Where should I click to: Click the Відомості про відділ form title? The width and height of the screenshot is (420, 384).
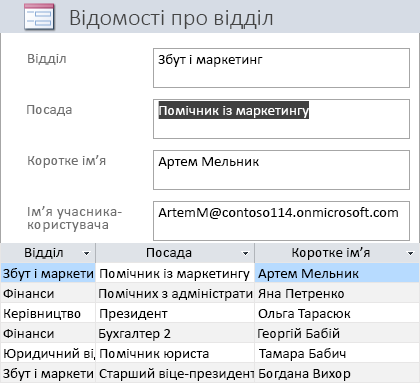tap(171, 18)
